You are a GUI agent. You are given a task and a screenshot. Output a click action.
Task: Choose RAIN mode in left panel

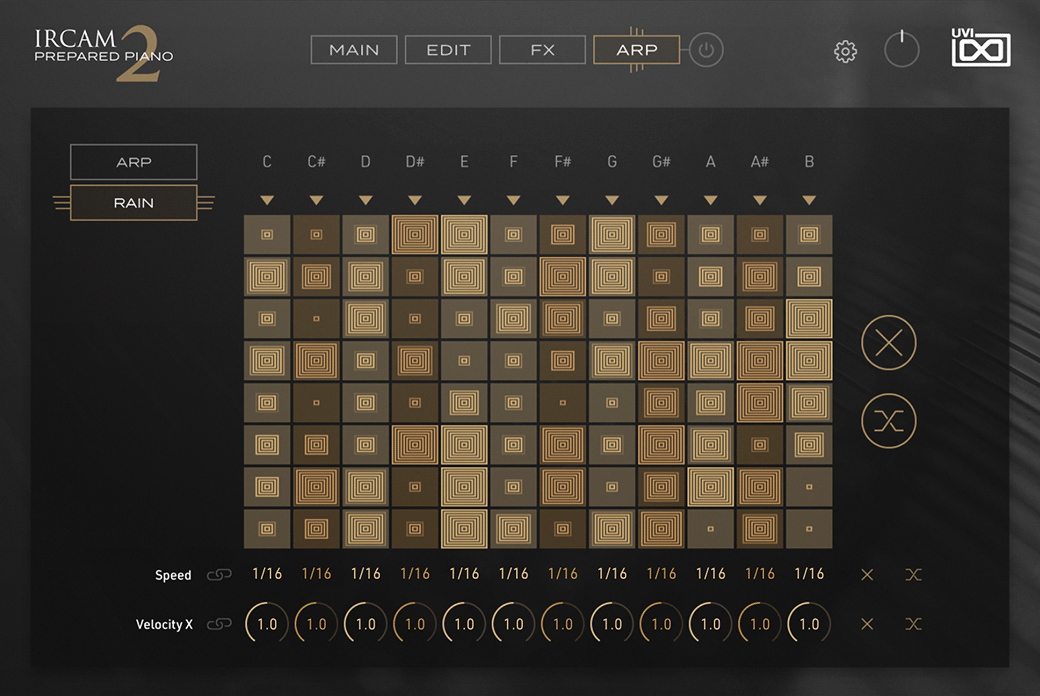click(134, 202)
